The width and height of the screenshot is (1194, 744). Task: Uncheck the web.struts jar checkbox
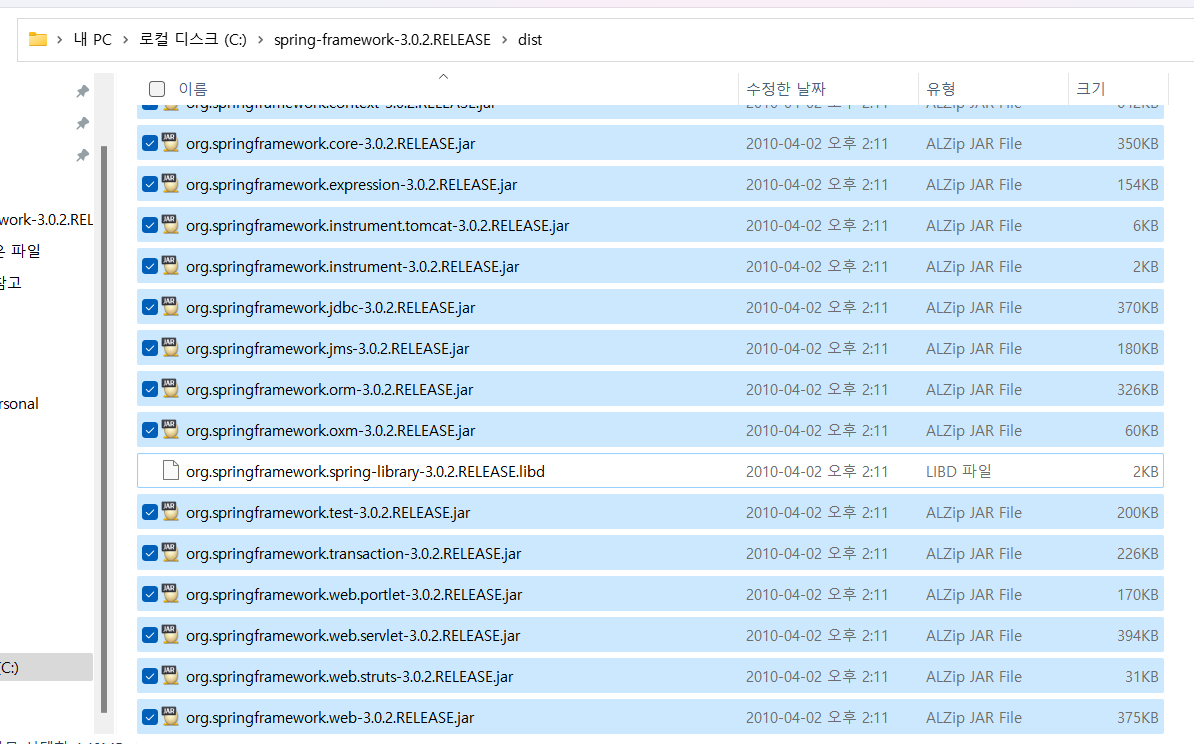(150, 676)
